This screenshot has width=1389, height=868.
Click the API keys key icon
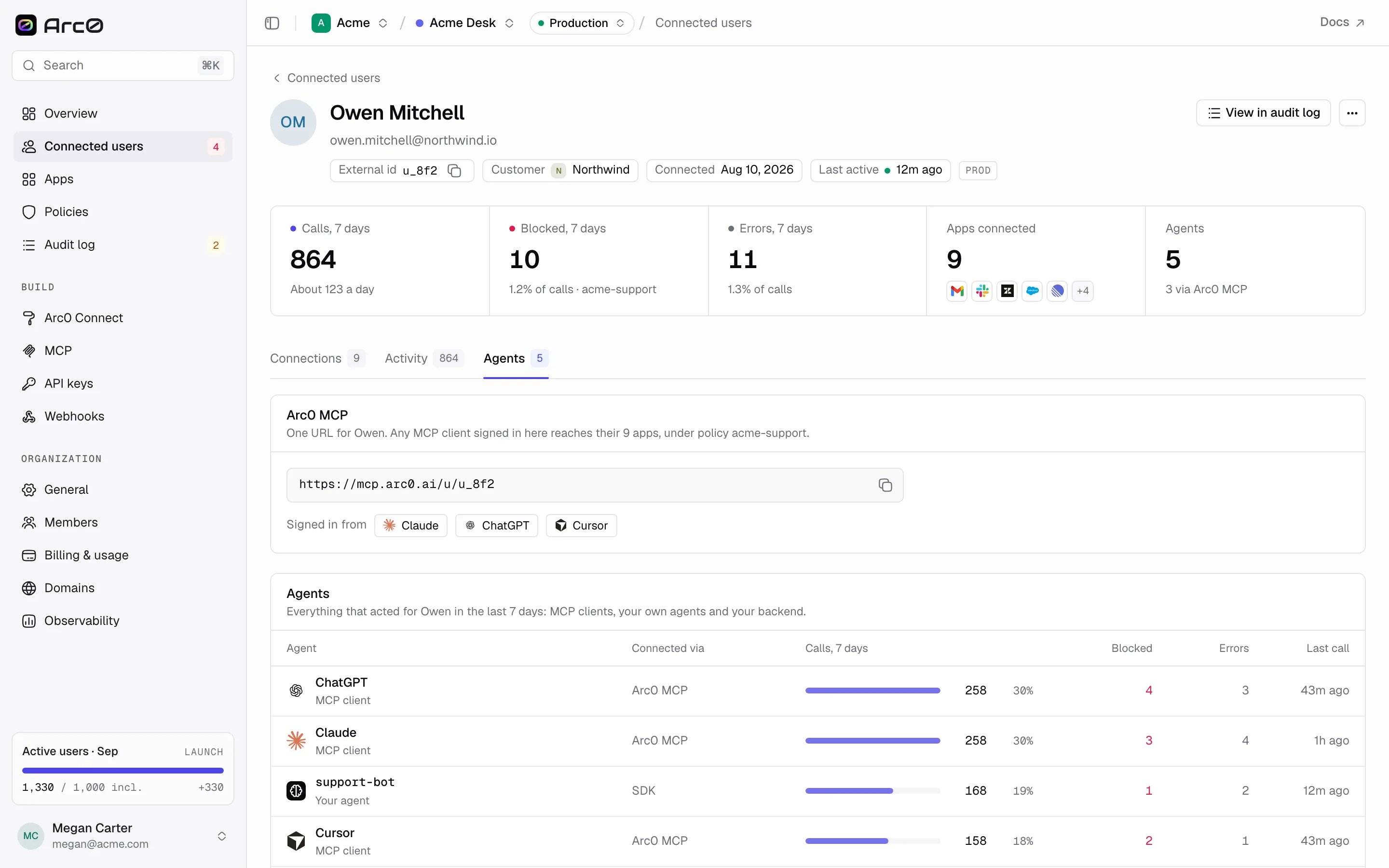coord(29,383)
